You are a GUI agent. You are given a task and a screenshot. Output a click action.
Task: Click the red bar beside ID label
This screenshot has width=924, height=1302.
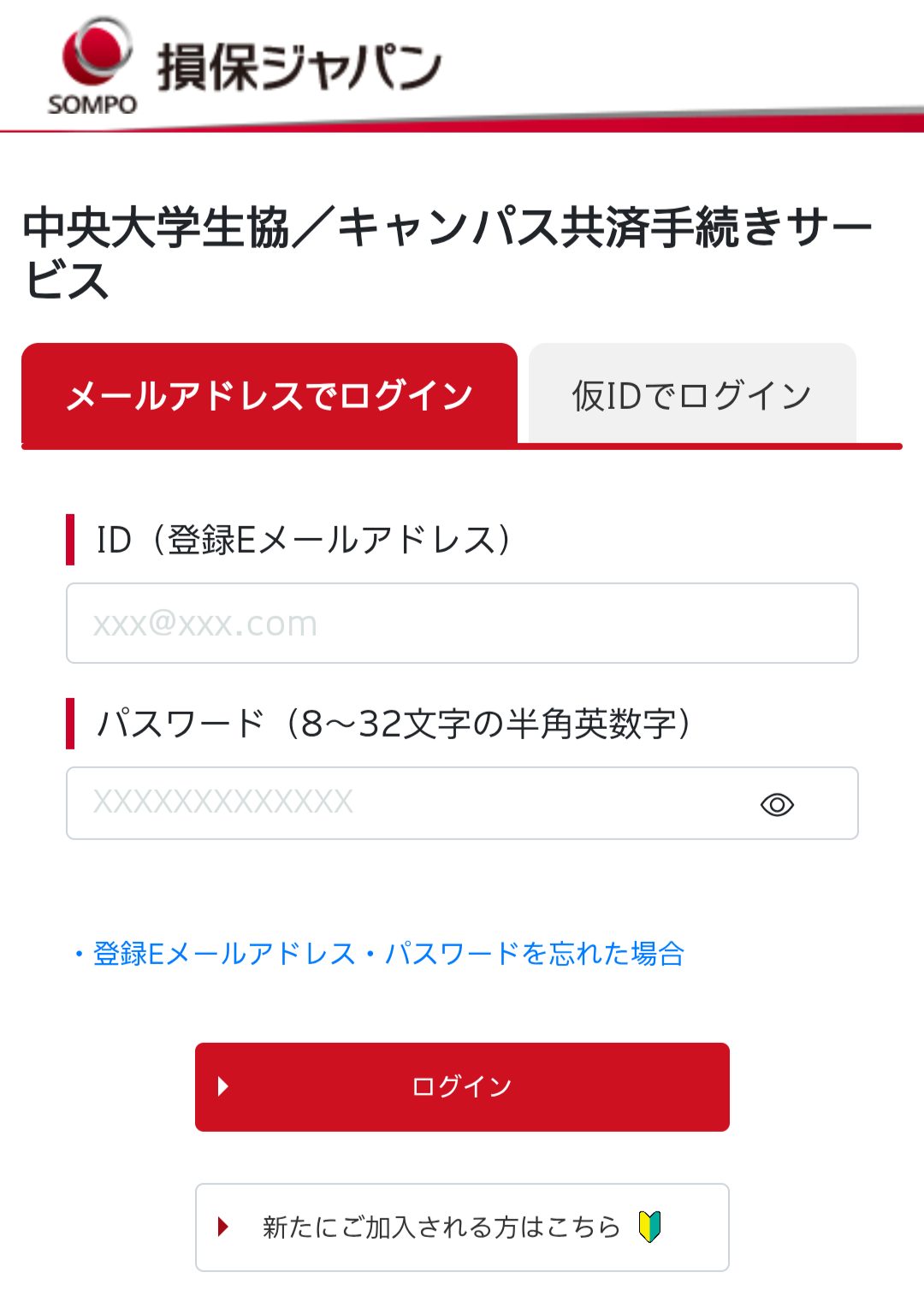tap(70, 540)
